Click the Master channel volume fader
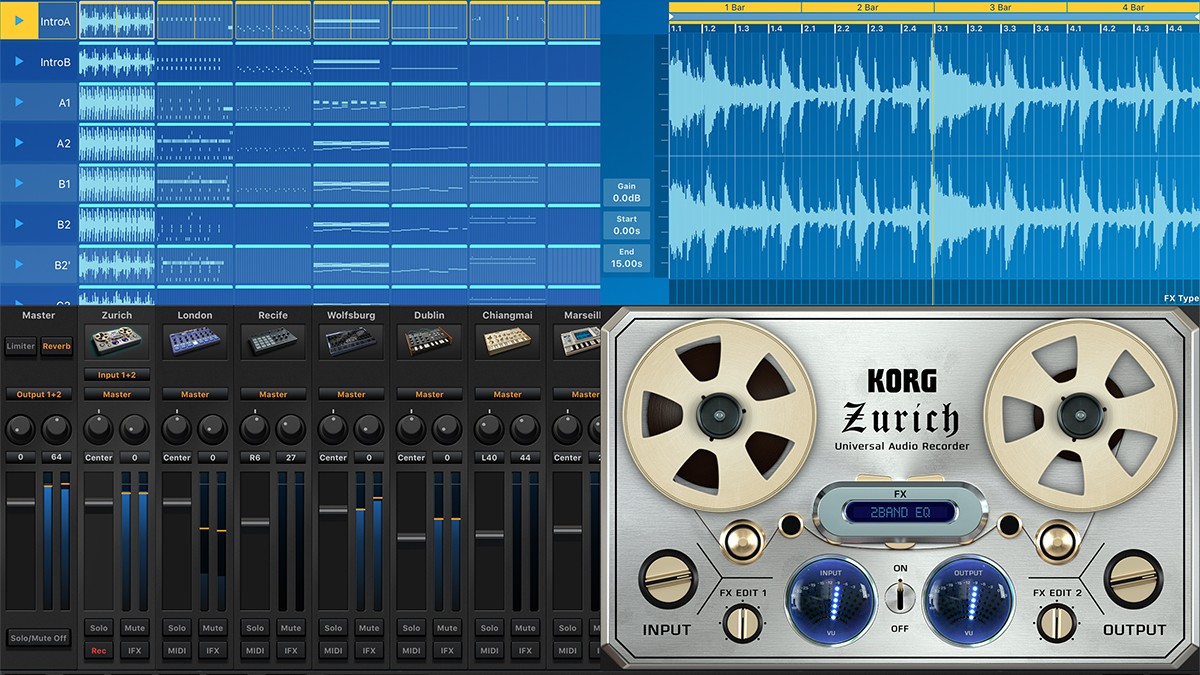Screen dimensions: 1200x675 [x=21, y=502]
